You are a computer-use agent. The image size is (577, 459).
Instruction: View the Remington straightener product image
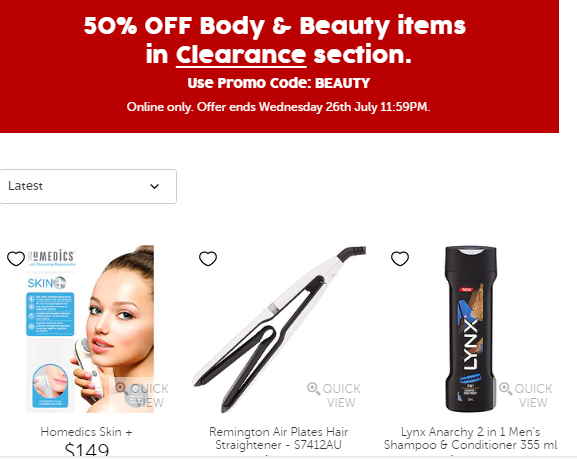pyautogui.click(x=280, y=329)
